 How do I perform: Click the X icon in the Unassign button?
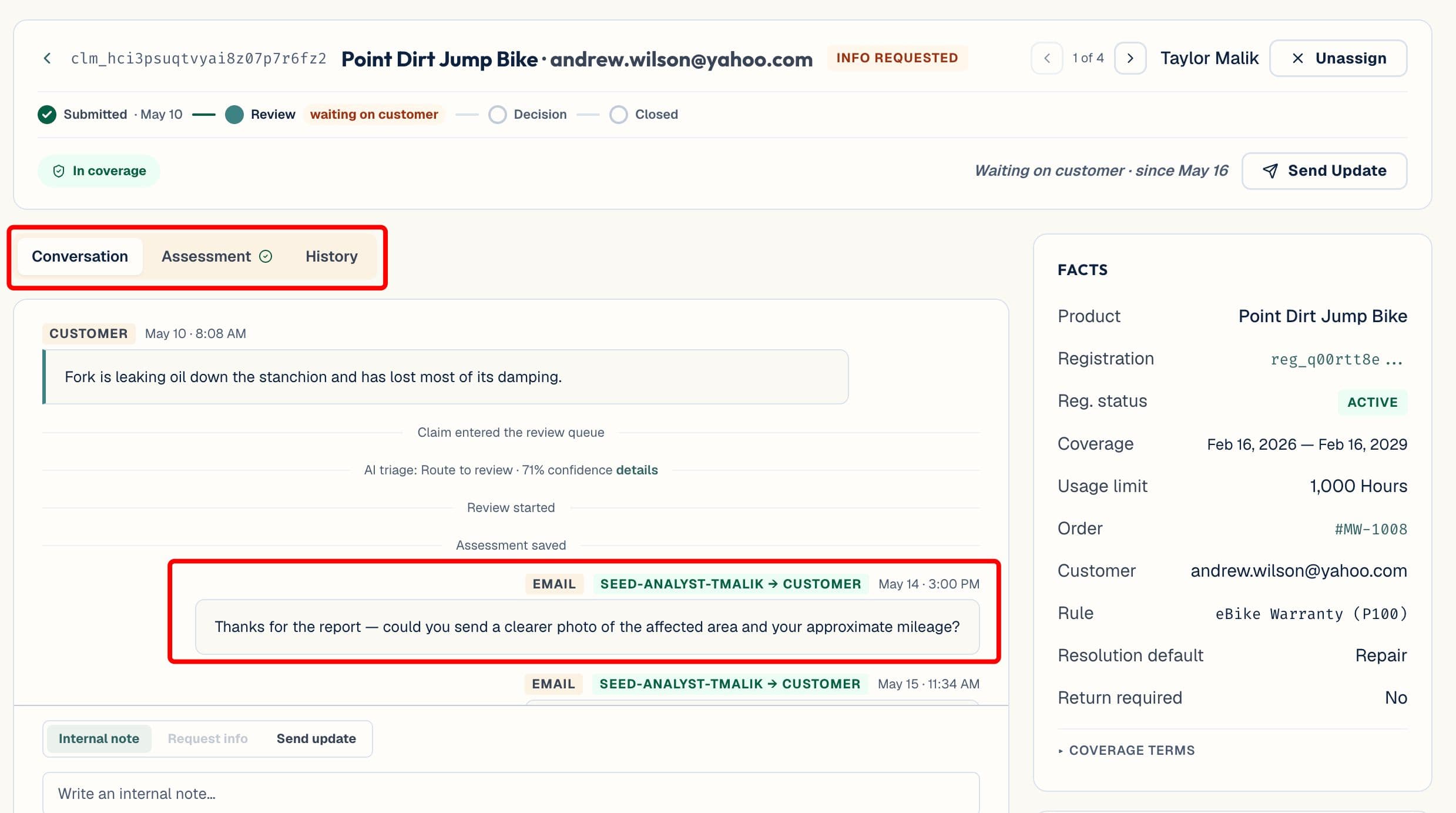[1298, 58]
